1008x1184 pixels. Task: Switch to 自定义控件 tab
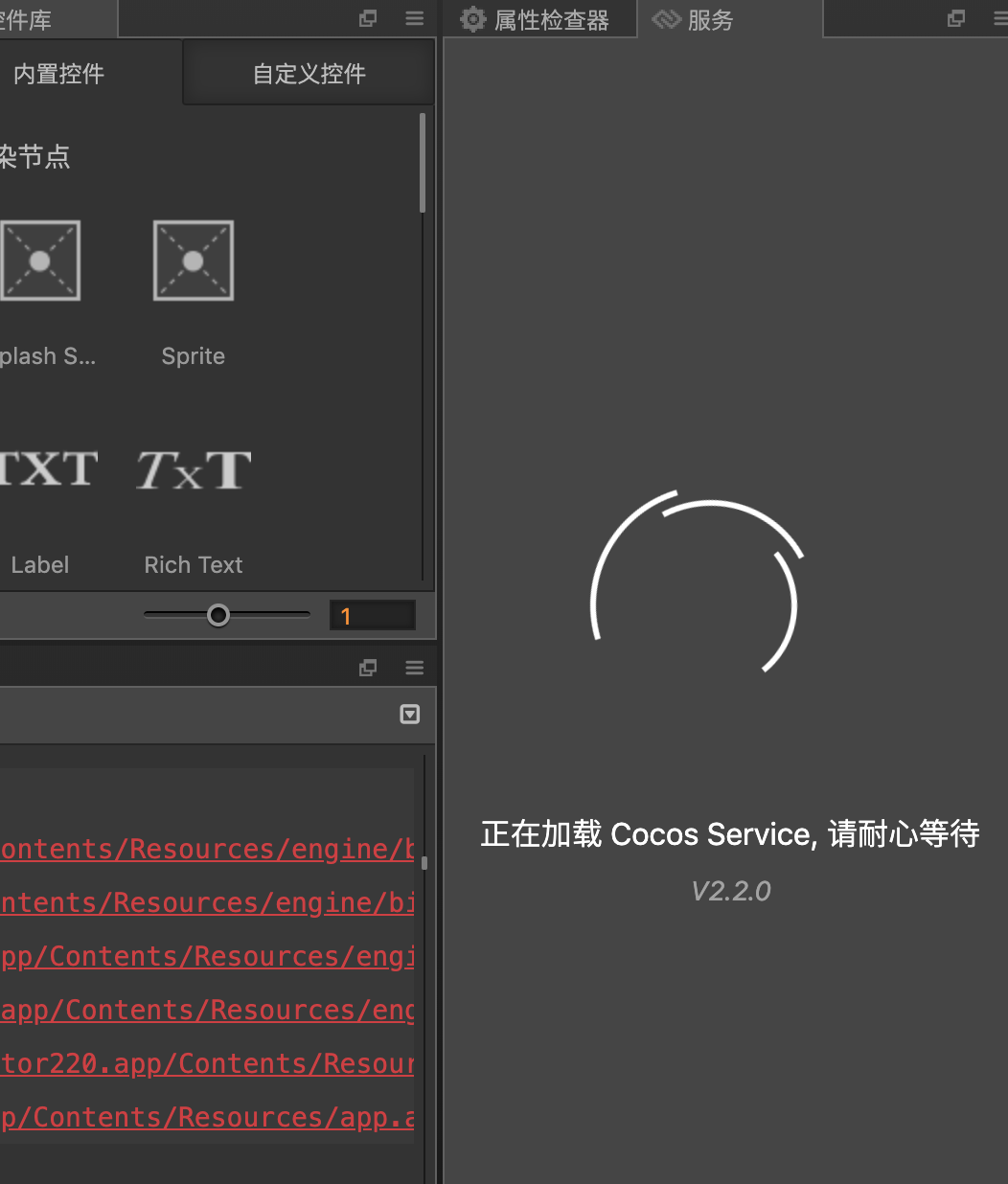click(x=309, y=74)
